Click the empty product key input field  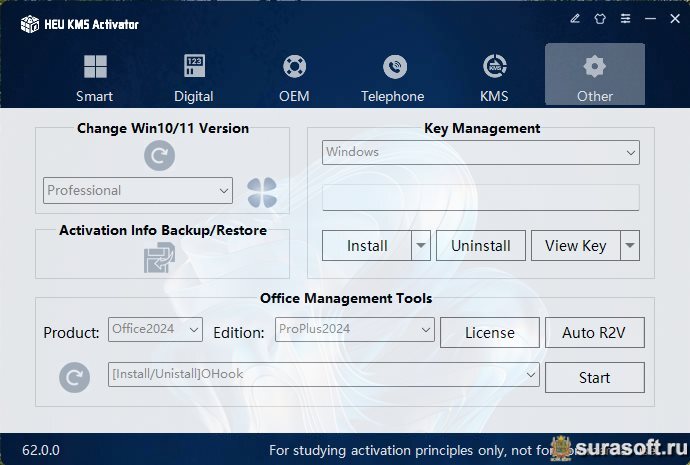(481, 197)
